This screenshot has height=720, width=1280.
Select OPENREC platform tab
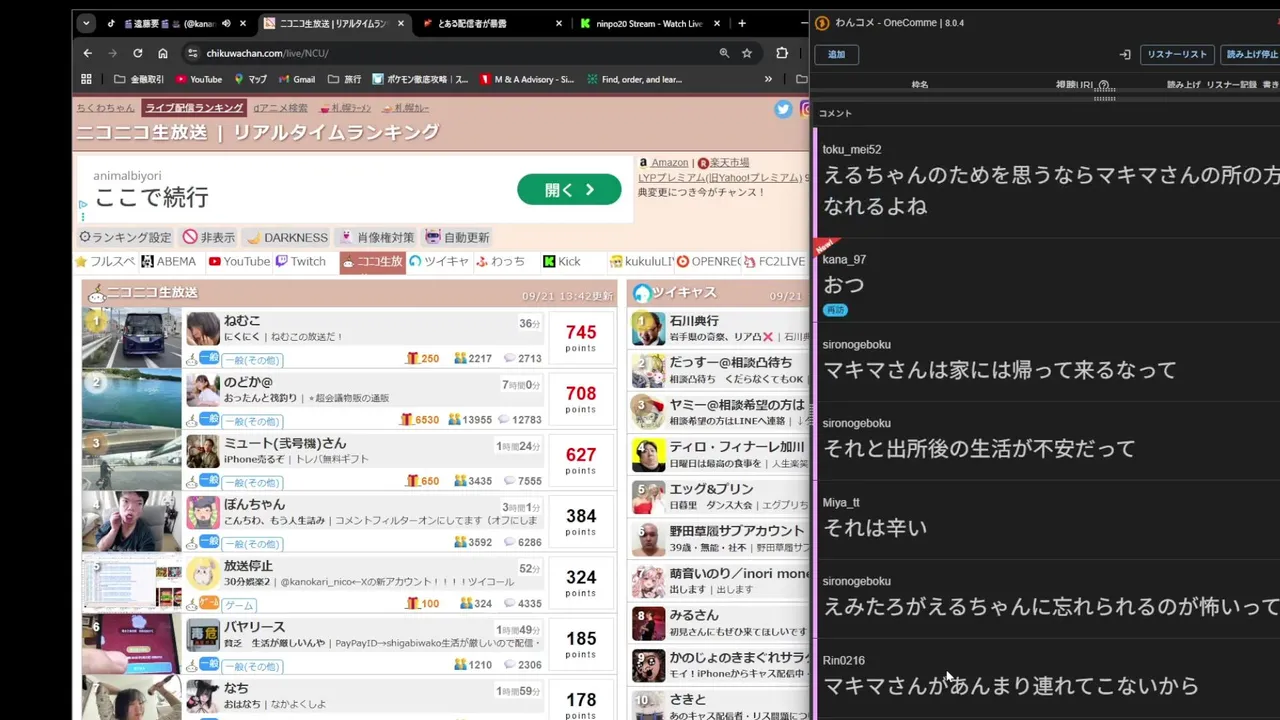(708, 261)
